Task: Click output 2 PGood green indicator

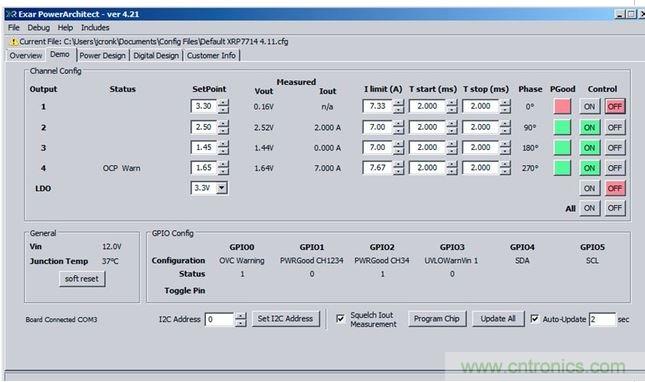Action: [562, 127]
